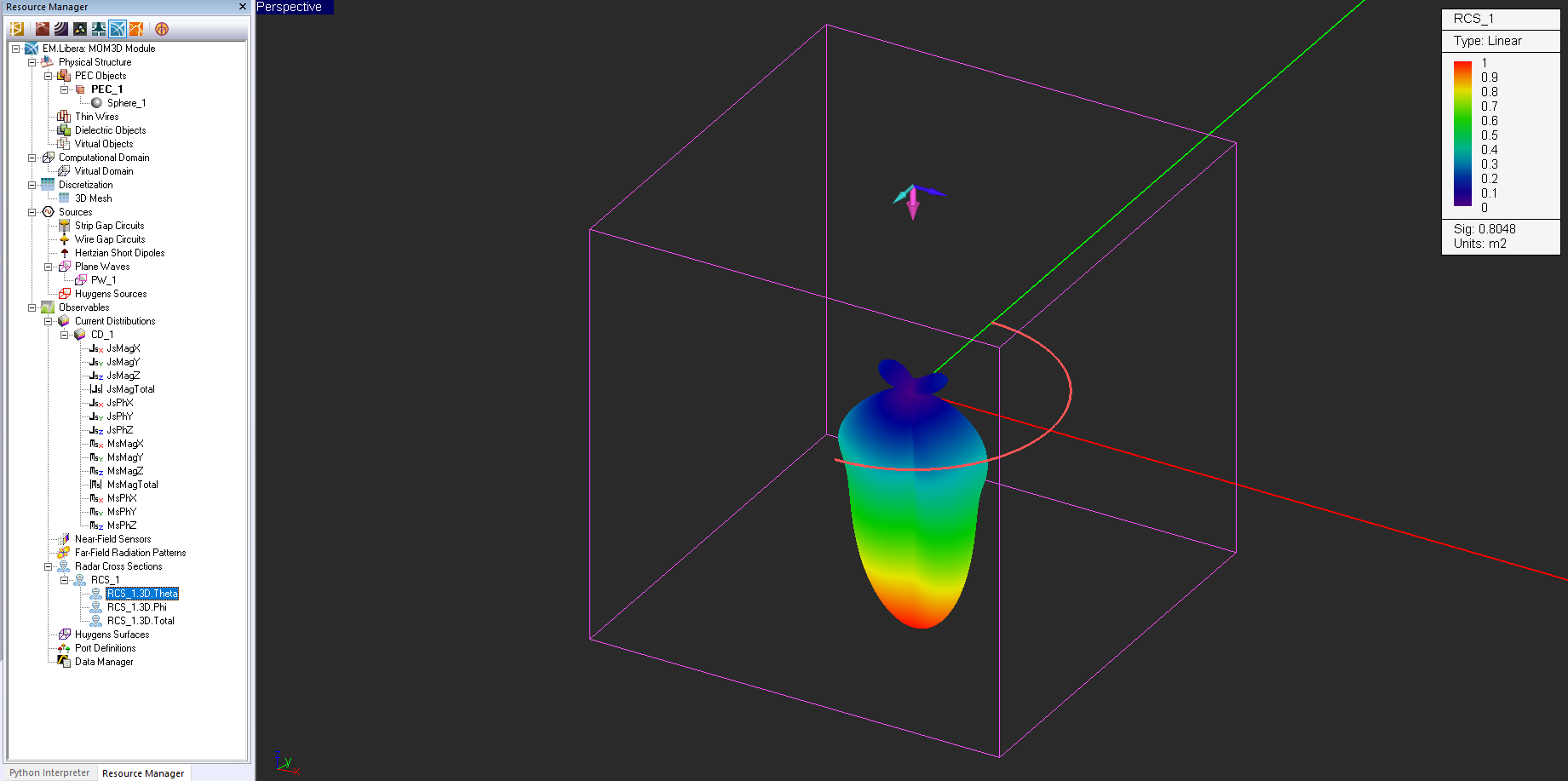Select RCS_1.3D.Phi in the tree
1568x781 pixels.
(137, 607)
